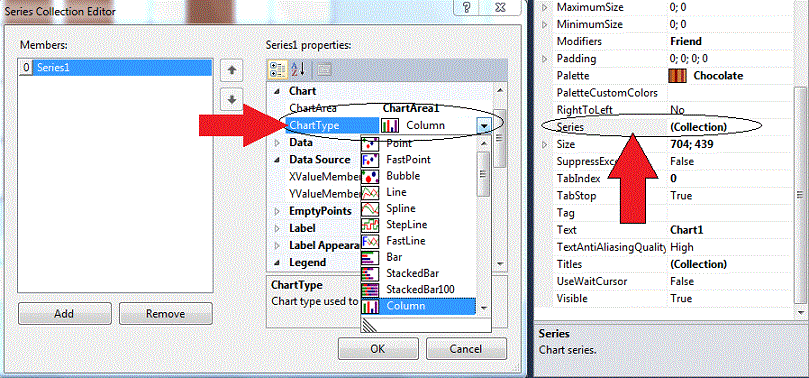This screenshot has height=378, width=809.
Task: Click the Chocolate palette swatch
Action: pyautogui.click(x=678, y=76)
